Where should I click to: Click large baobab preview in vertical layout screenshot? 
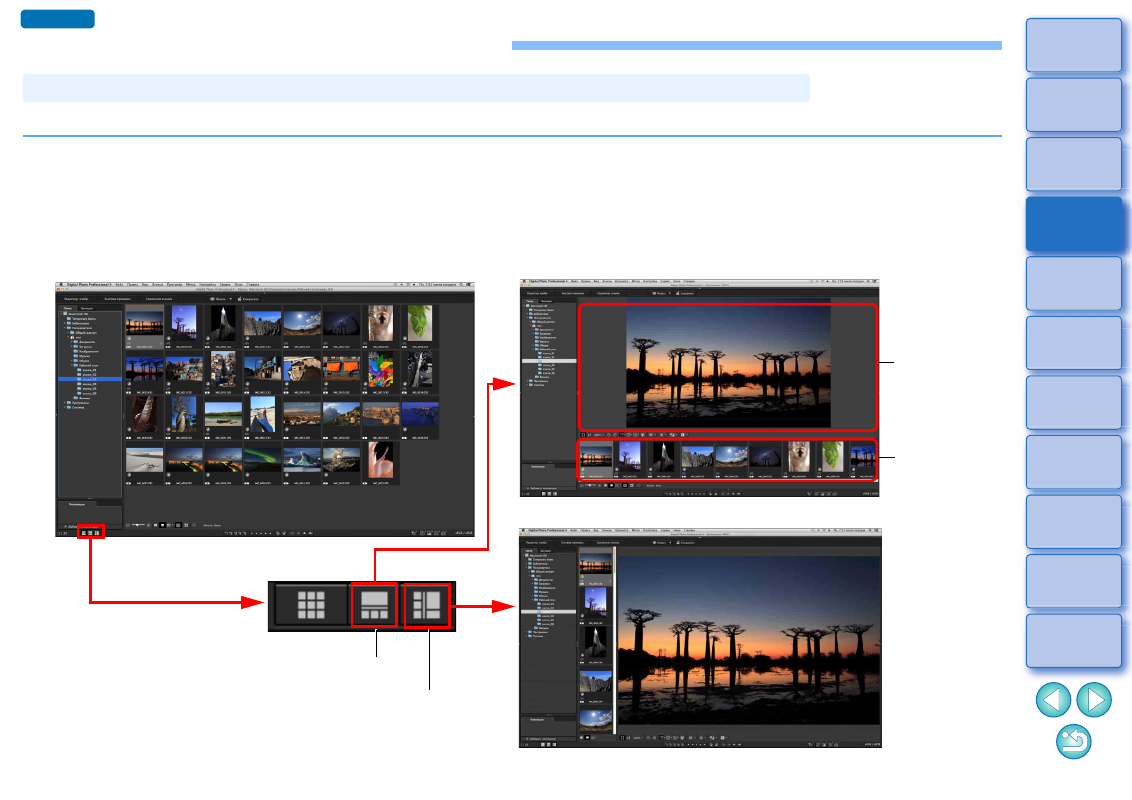749,640
